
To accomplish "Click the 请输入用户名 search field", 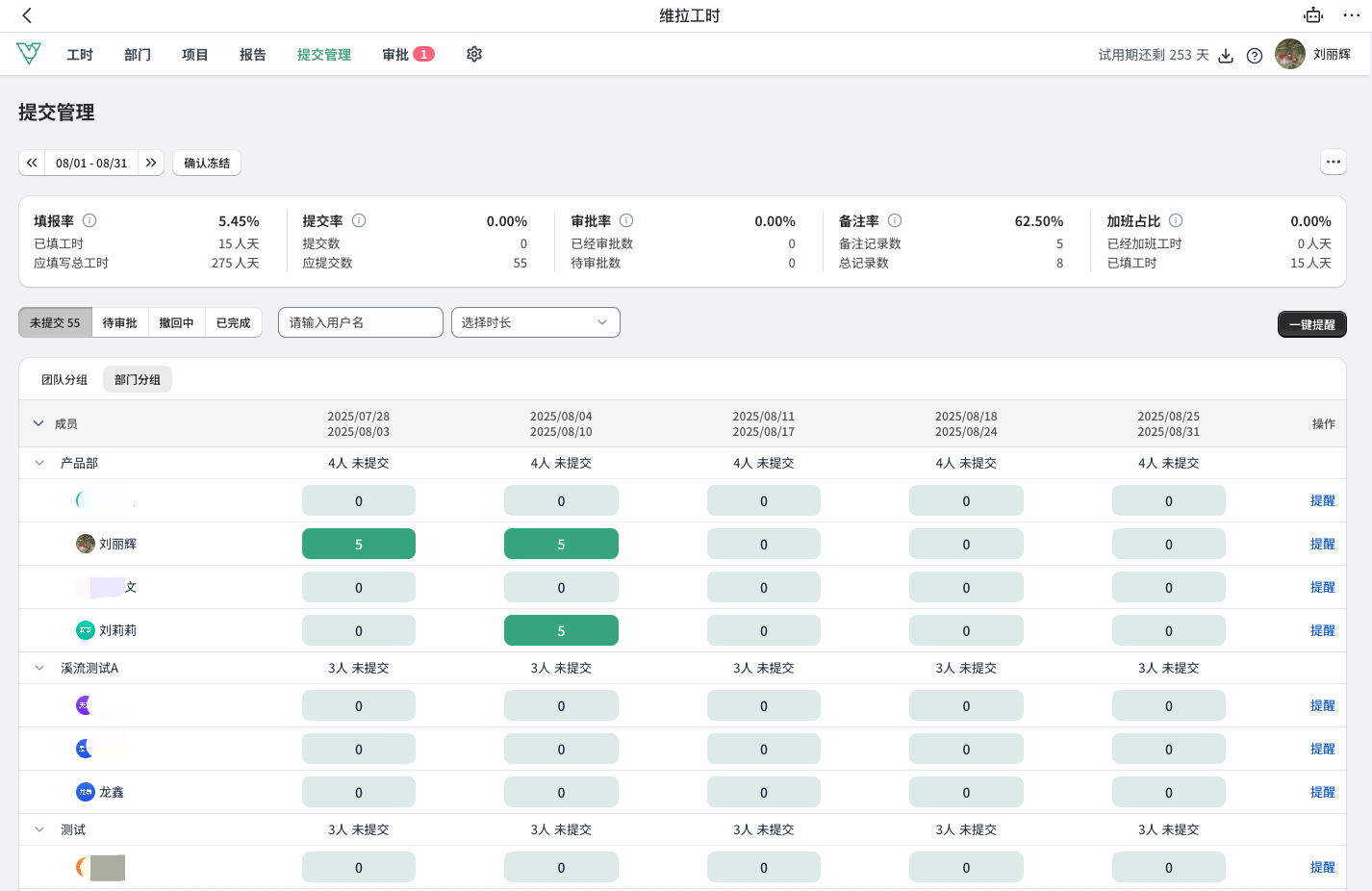I will click(361, 322).
